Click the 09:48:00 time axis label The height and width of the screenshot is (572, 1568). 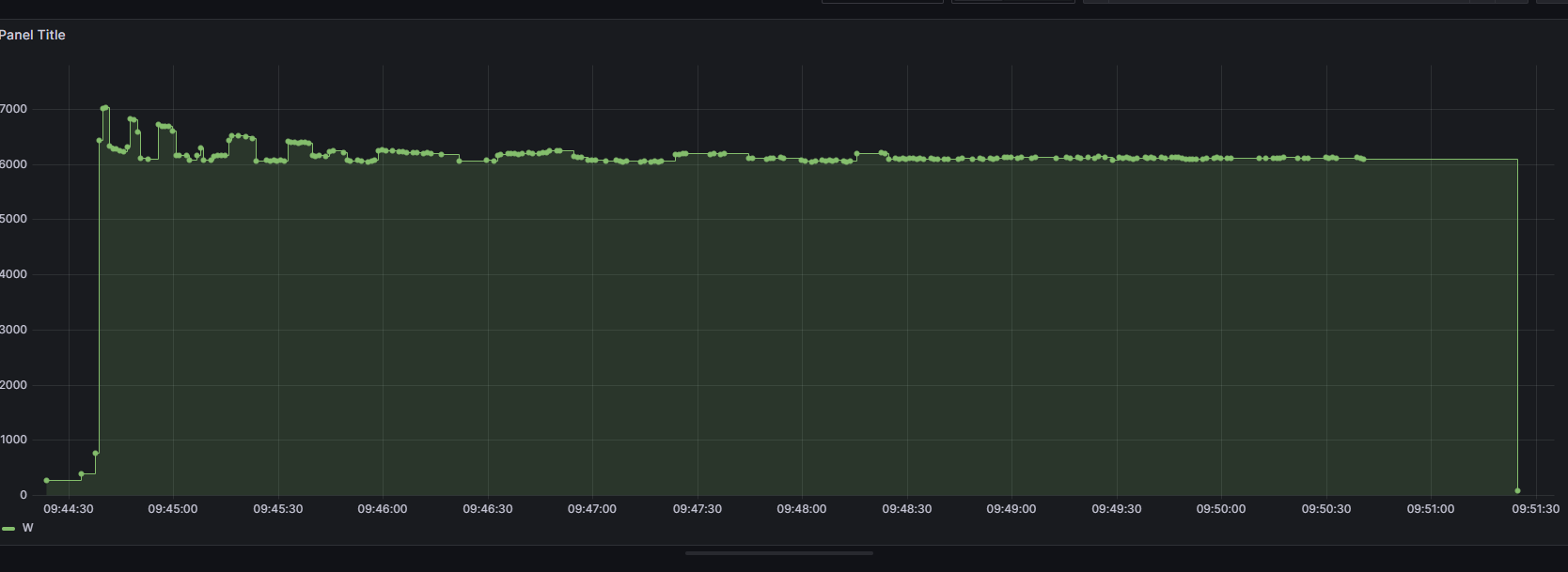pyautogui.click(x=802, y=509)
